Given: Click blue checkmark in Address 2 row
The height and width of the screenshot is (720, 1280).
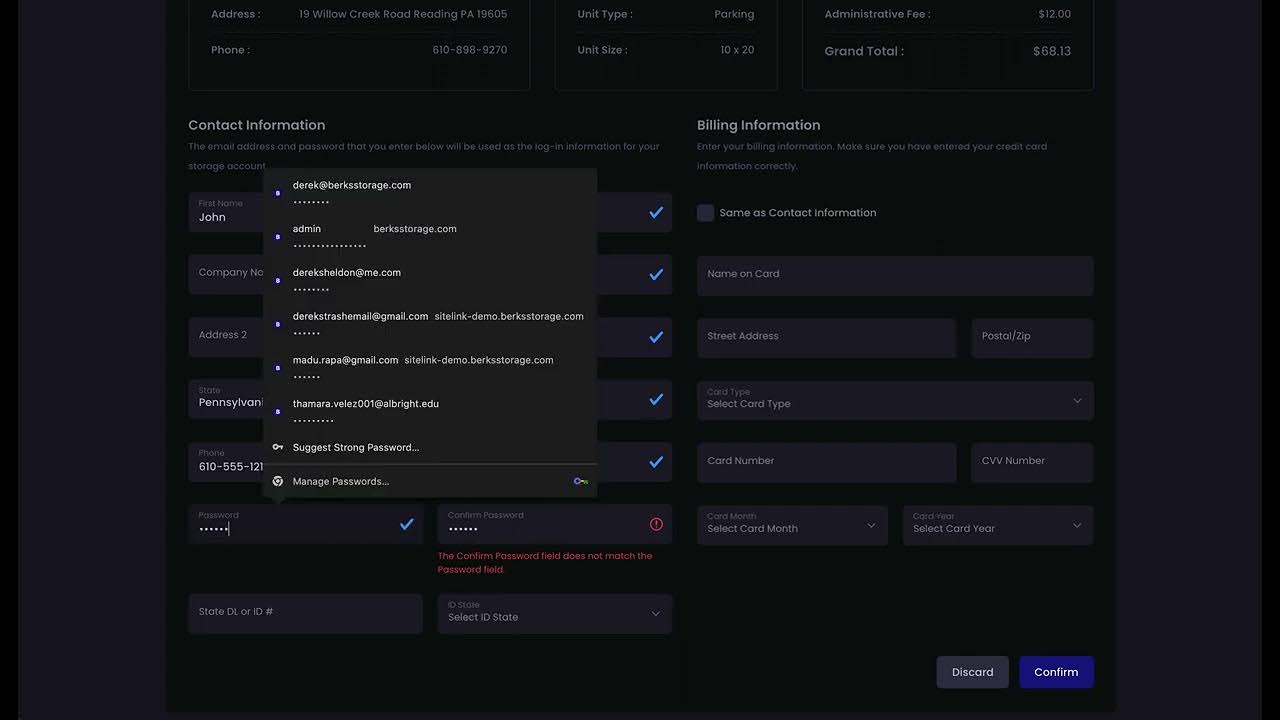Looking at the screenshot, I should pos(656,337).
